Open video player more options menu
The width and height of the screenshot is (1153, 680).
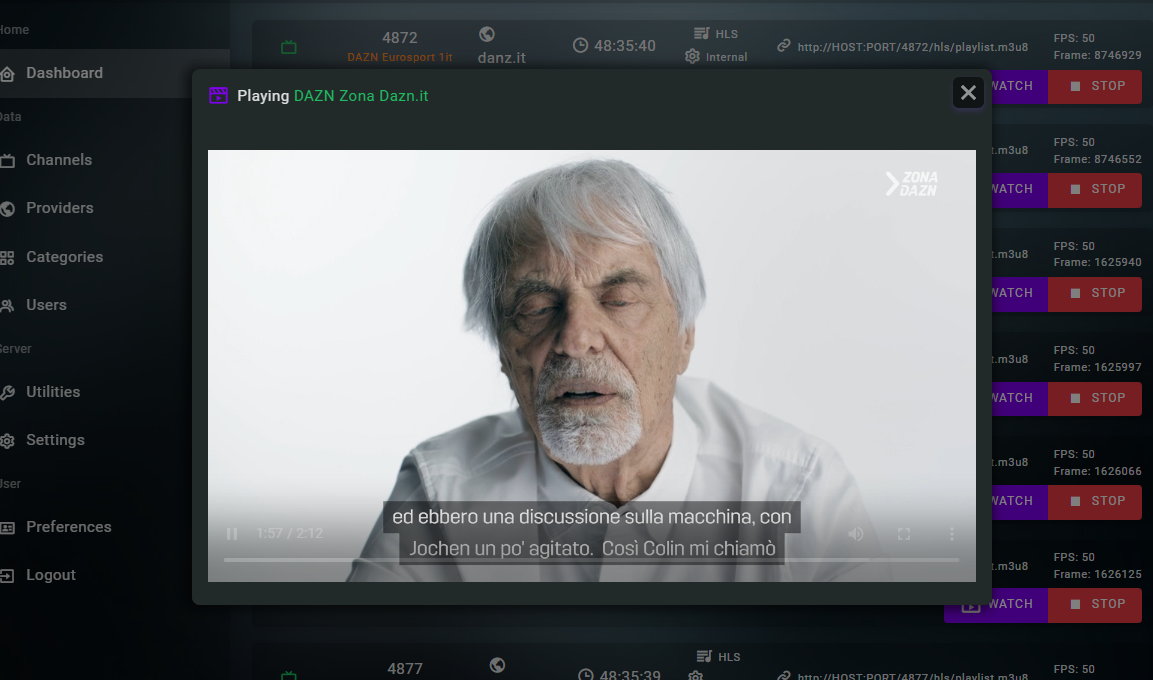(x=952, y=534)
